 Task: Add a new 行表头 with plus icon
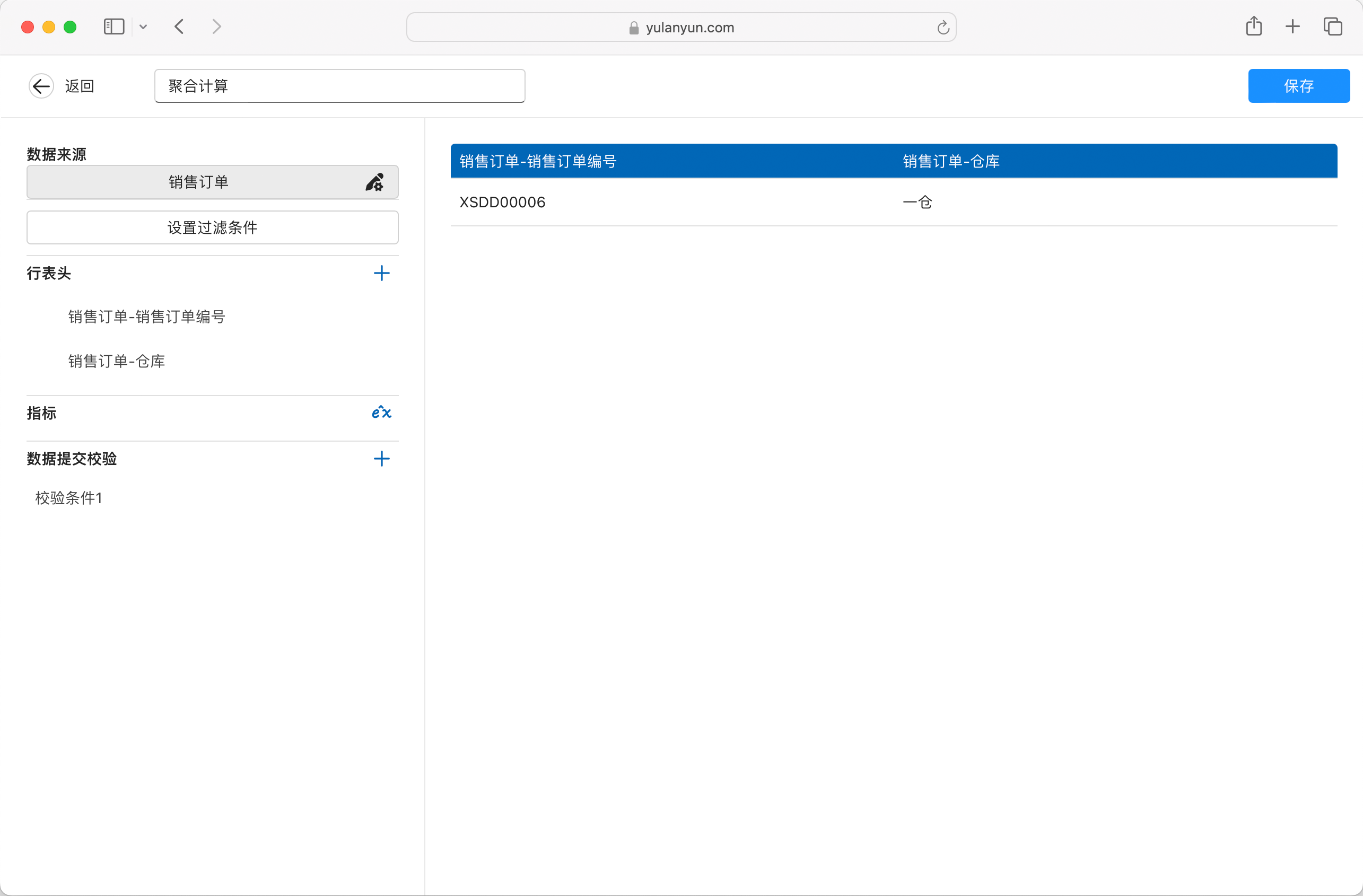click(x=381, y=273)
